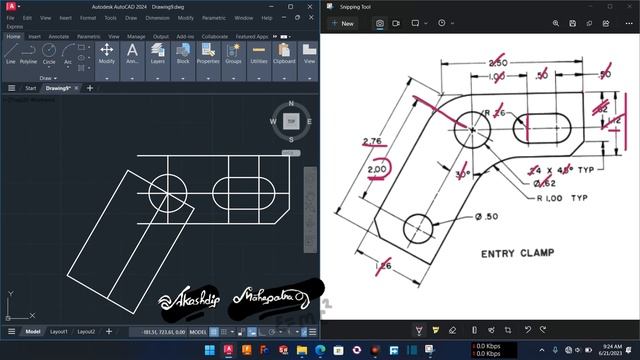Viewport: 640px width, 360px height.
Task: Click the Rectangle tool icon
Action: 81,47
